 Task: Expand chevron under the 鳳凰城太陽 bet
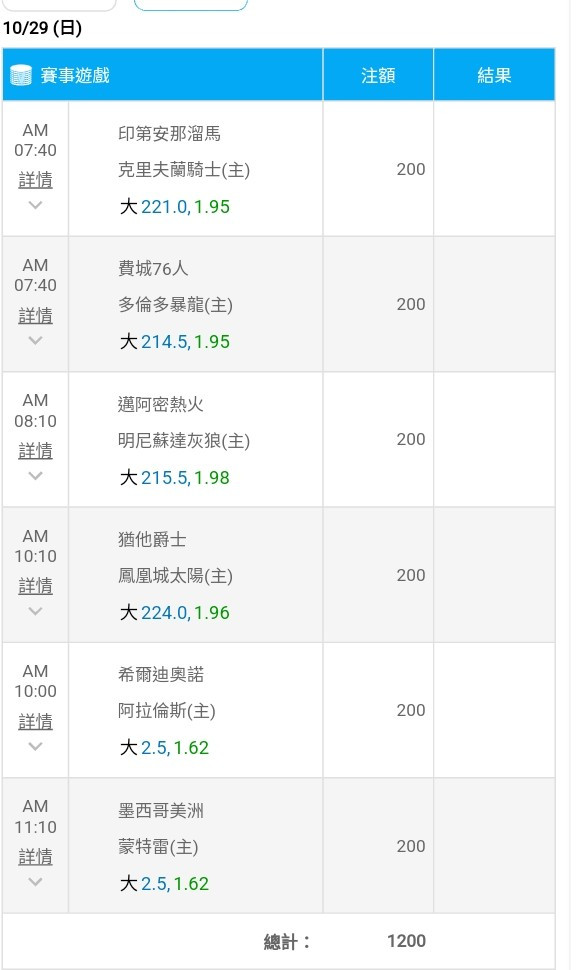point(35,611)
